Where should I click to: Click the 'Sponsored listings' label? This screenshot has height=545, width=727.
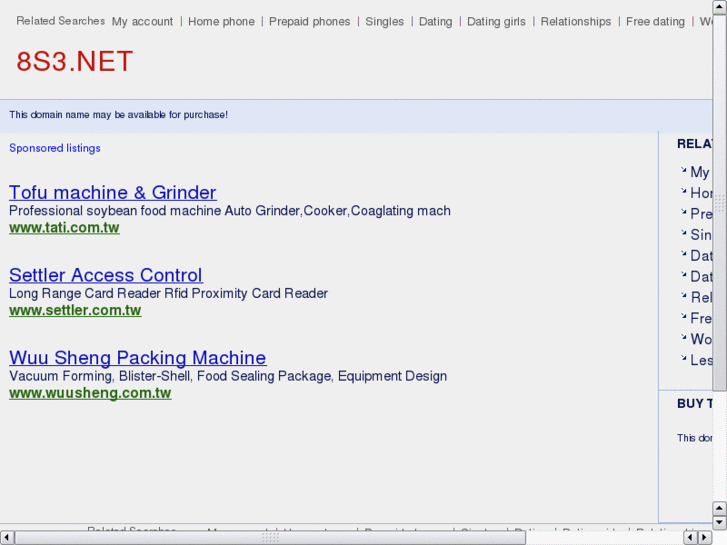click(x=55, y=148)
